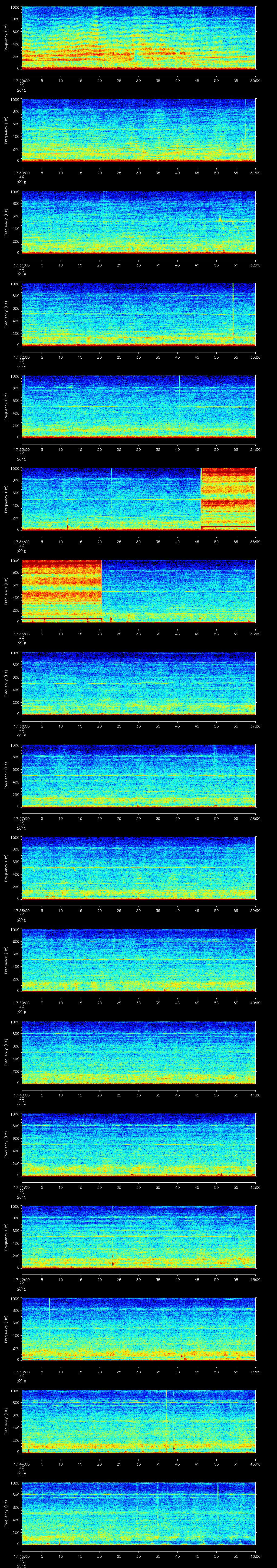
Task: Open the spectrogram panel starting at 17:30:00
Action: tap(138, 130)
